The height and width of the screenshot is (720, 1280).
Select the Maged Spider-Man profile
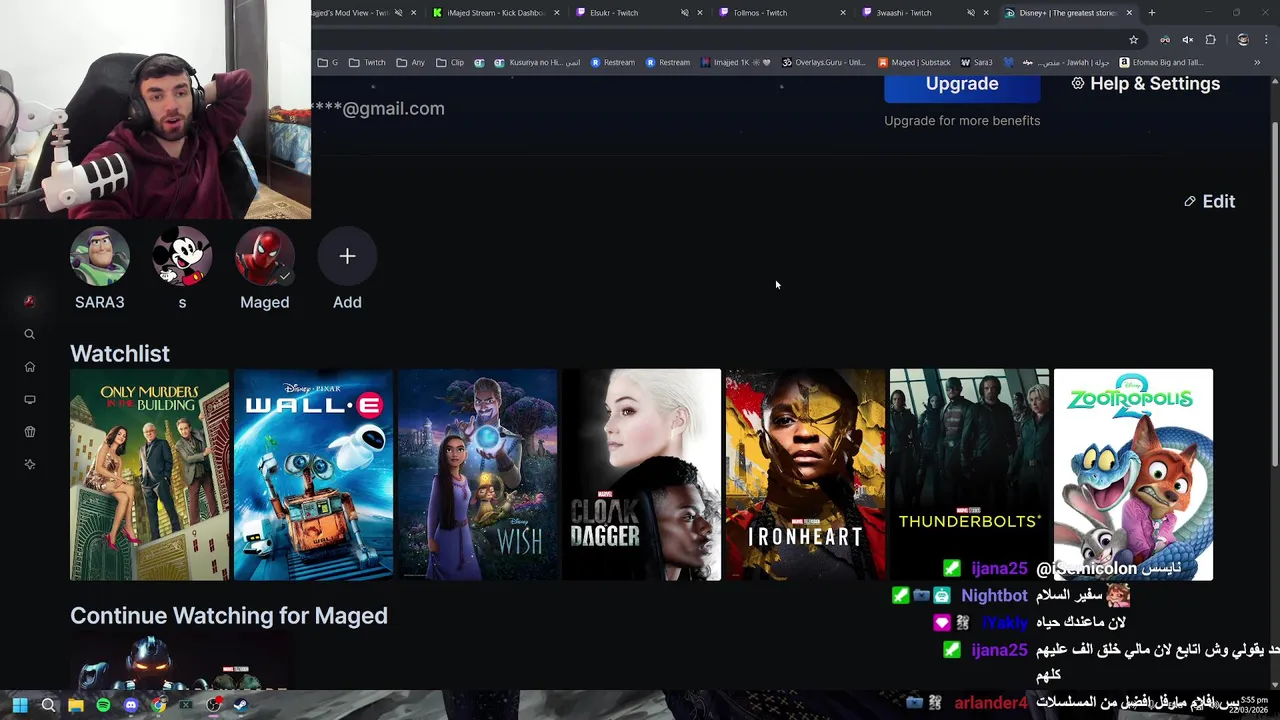(x=264, y=257)
